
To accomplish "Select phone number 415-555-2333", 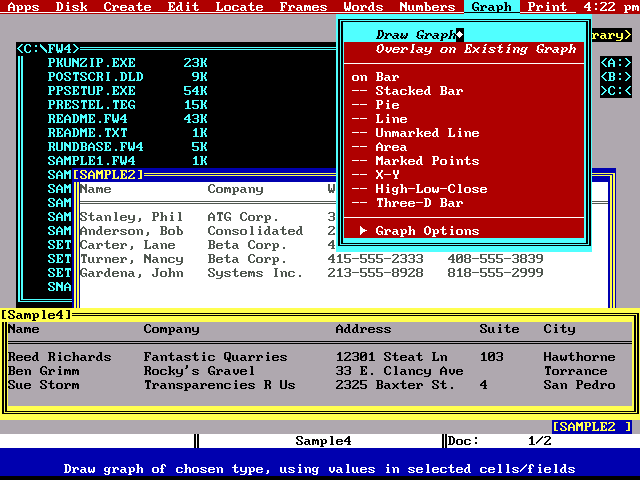I will pyautogui.click(x=375, y=259).
